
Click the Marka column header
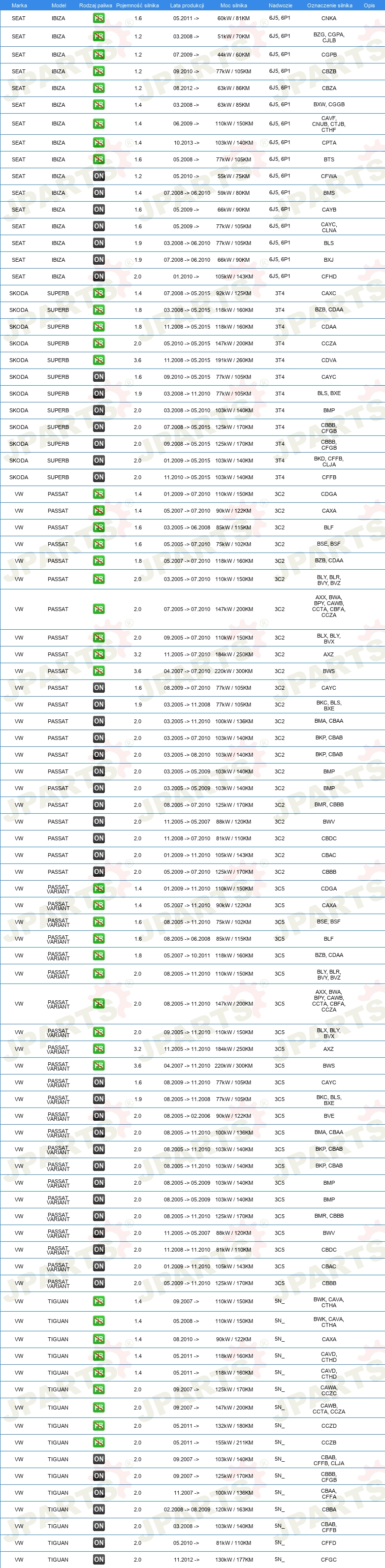[x=19, y=5]
